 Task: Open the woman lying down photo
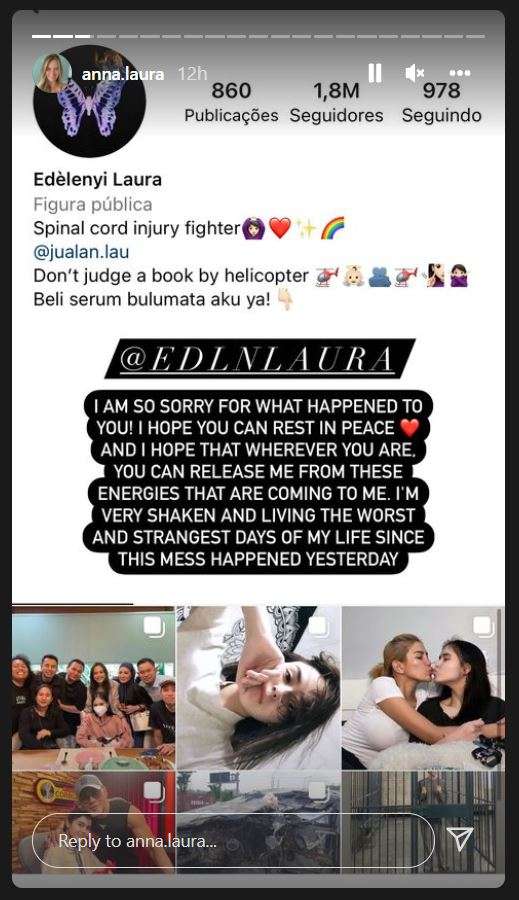[258, 688]
